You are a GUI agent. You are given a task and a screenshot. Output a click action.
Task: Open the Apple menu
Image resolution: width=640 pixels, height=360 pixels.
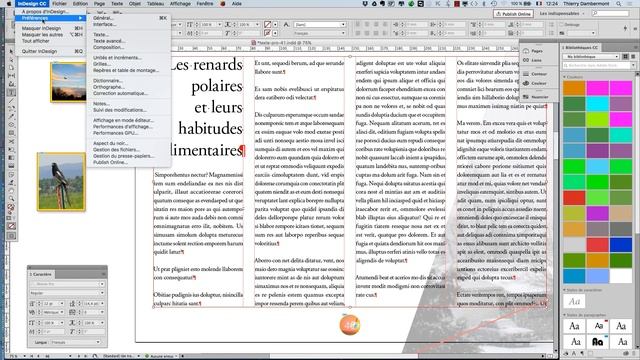pos(9,4)
